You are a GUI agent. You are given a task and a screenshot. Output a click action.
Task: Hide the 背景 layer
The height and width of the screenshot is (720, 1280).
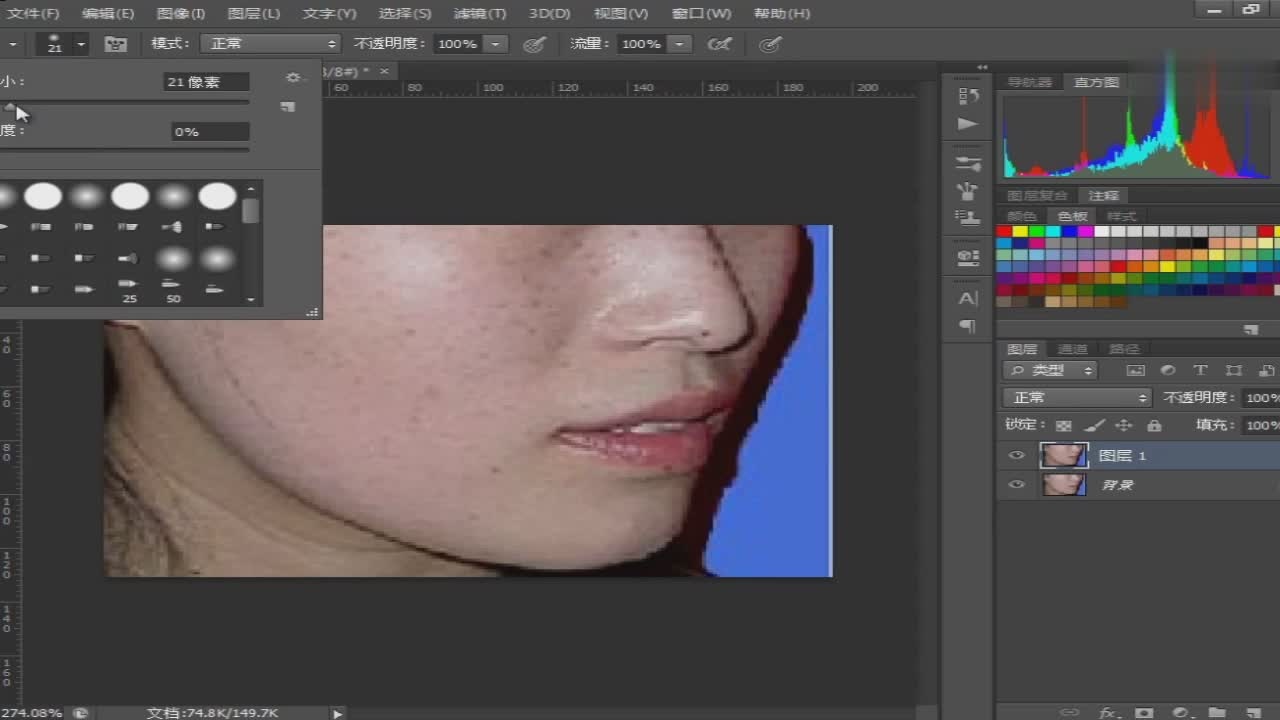[x=1017, y=485]
